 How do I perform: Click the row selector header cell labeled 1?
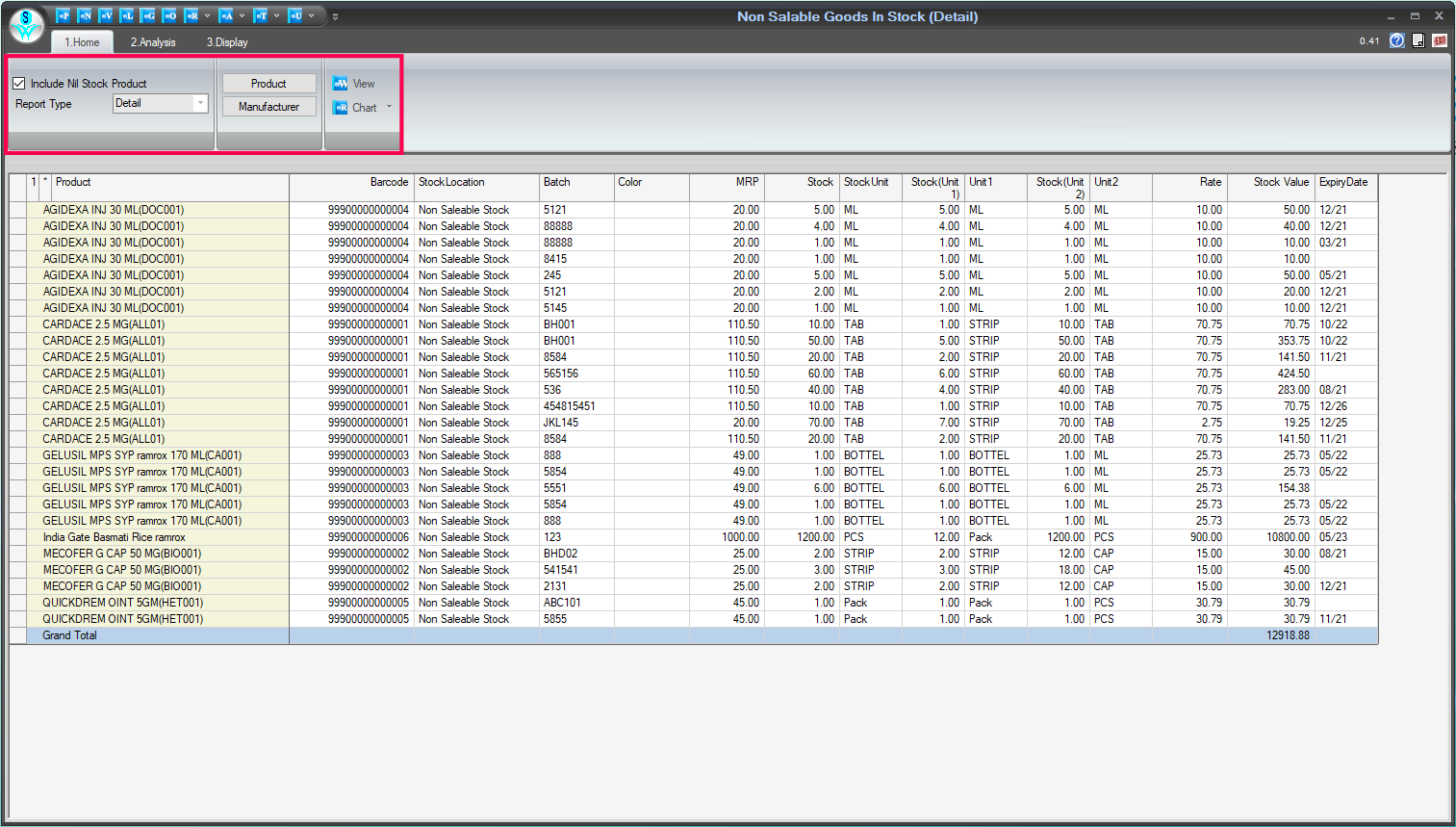click(34, 188)
